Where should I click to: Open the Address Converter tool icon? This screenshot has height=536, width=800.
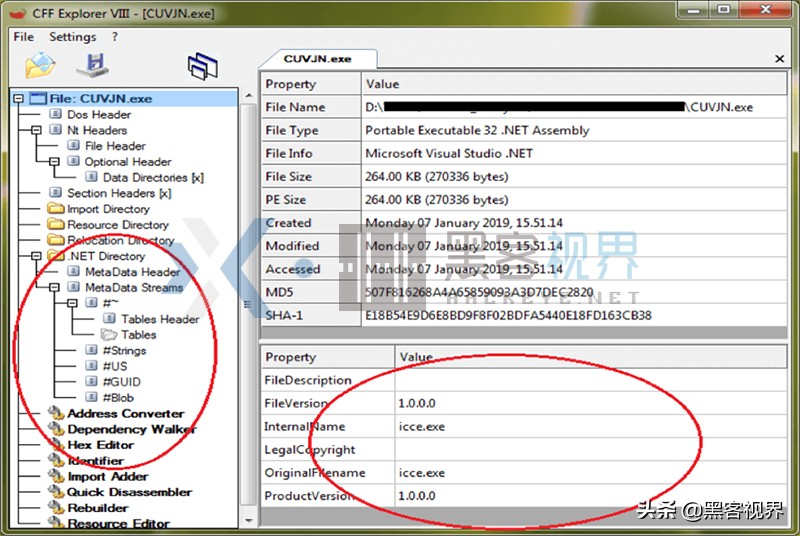point(56,413)
